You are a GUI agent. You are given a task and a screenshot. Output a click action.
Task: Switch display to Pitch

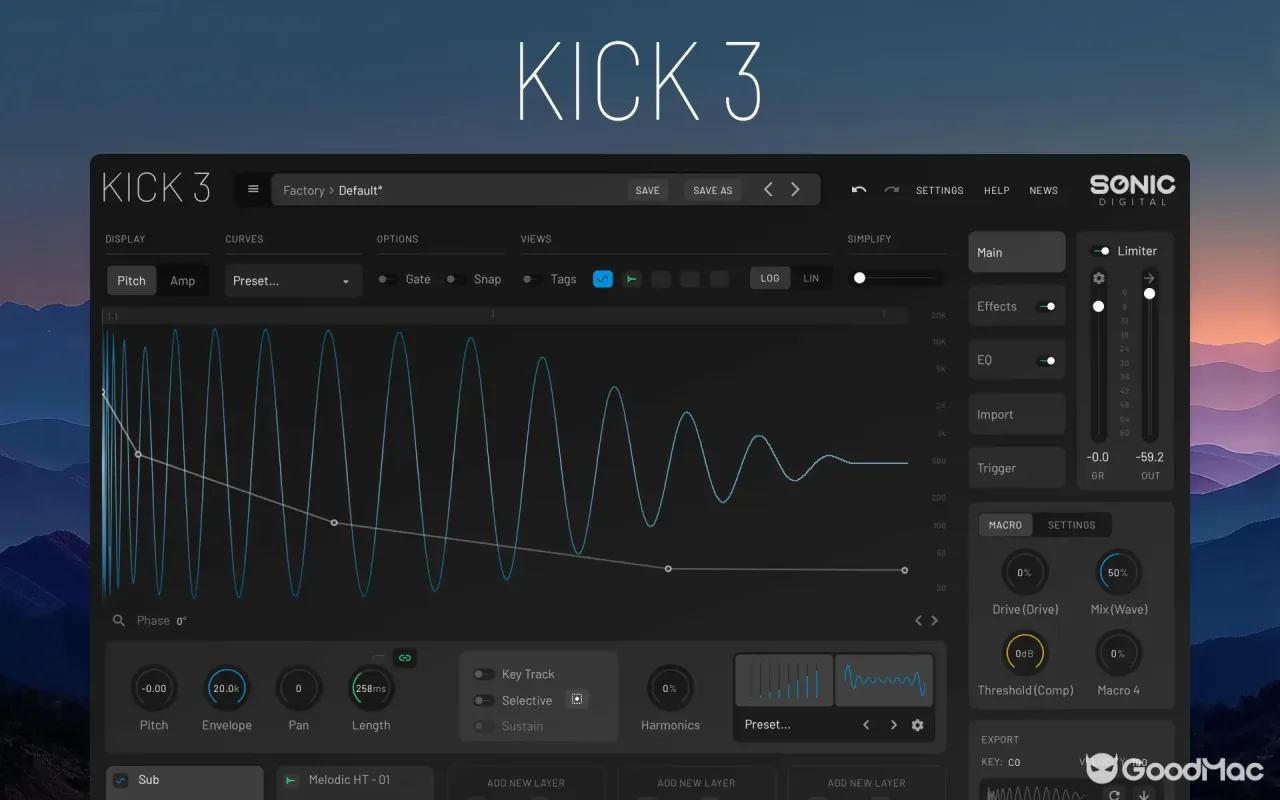pos(132,281)
